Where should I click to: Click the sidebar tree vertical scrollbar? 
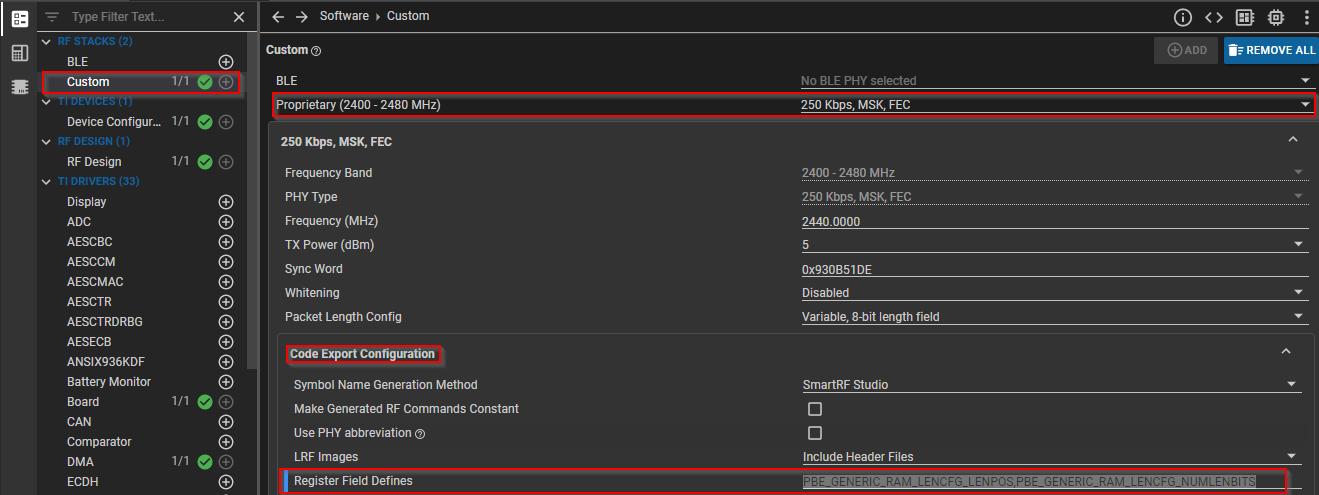252,200
